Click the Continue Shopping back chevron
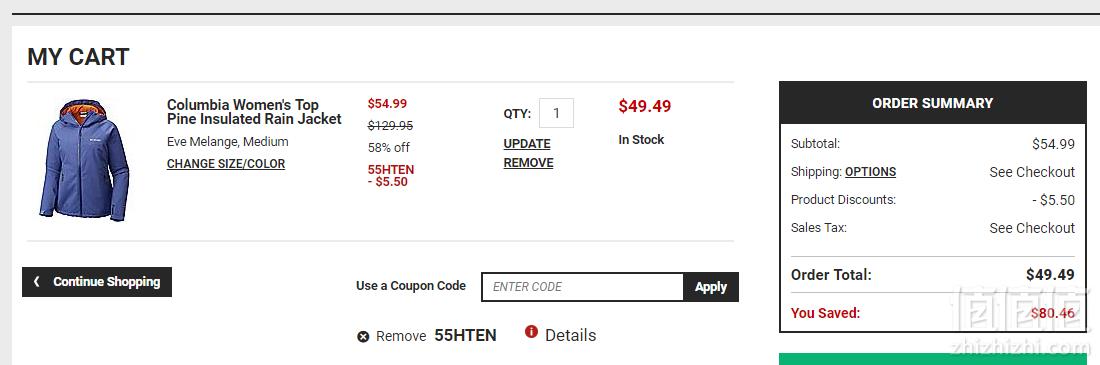The width and height of the screenshot is (1100, 365). pyautogui.click(x=36, y=281)
